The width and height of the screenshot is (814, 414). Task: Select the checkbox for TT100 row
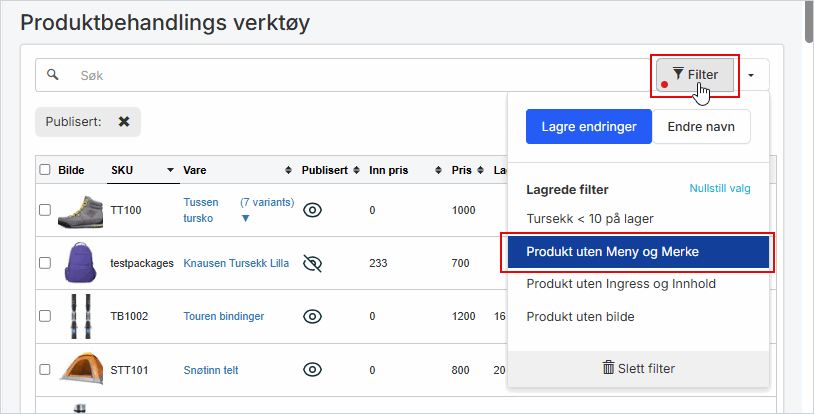pyautogui.click(x=45, y=210)
